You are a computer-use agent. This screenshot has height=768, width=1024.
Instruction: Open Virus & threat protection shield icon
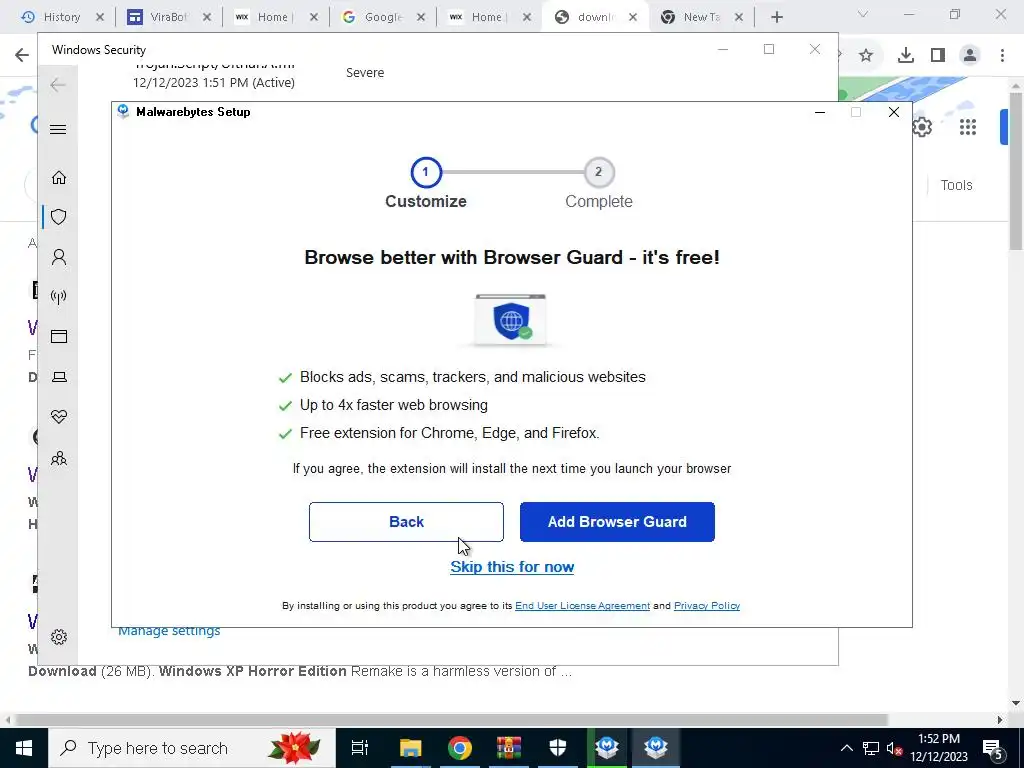[x=59, y=217]
